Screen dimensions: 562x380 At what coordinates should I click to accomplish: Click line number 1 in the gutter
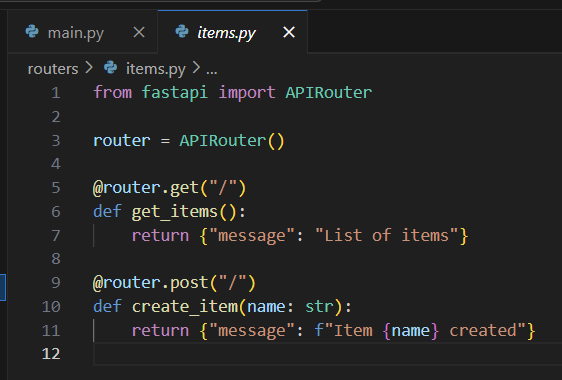tap(56, 93)
